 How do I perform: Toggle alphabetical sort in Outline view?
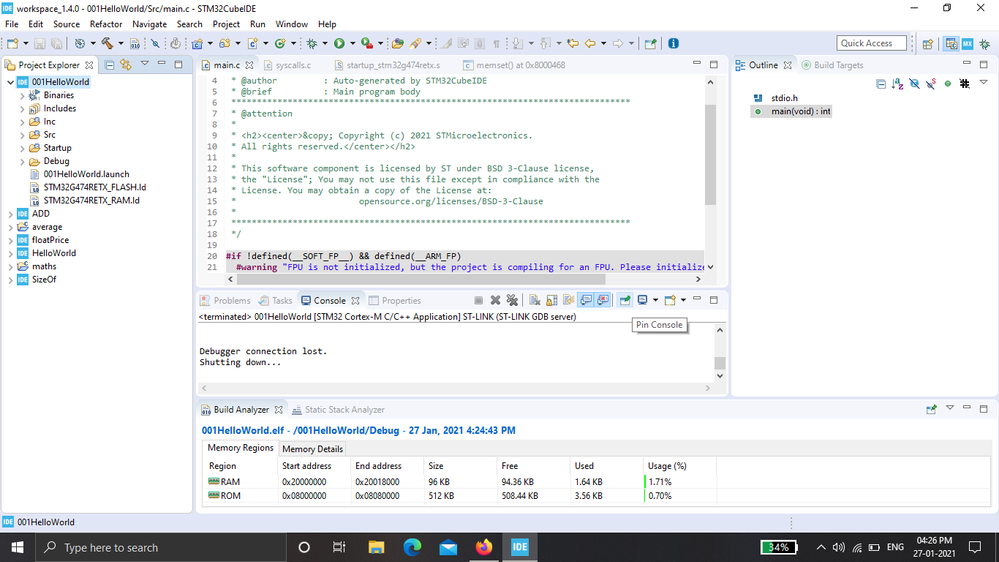[x=898, y=84]
